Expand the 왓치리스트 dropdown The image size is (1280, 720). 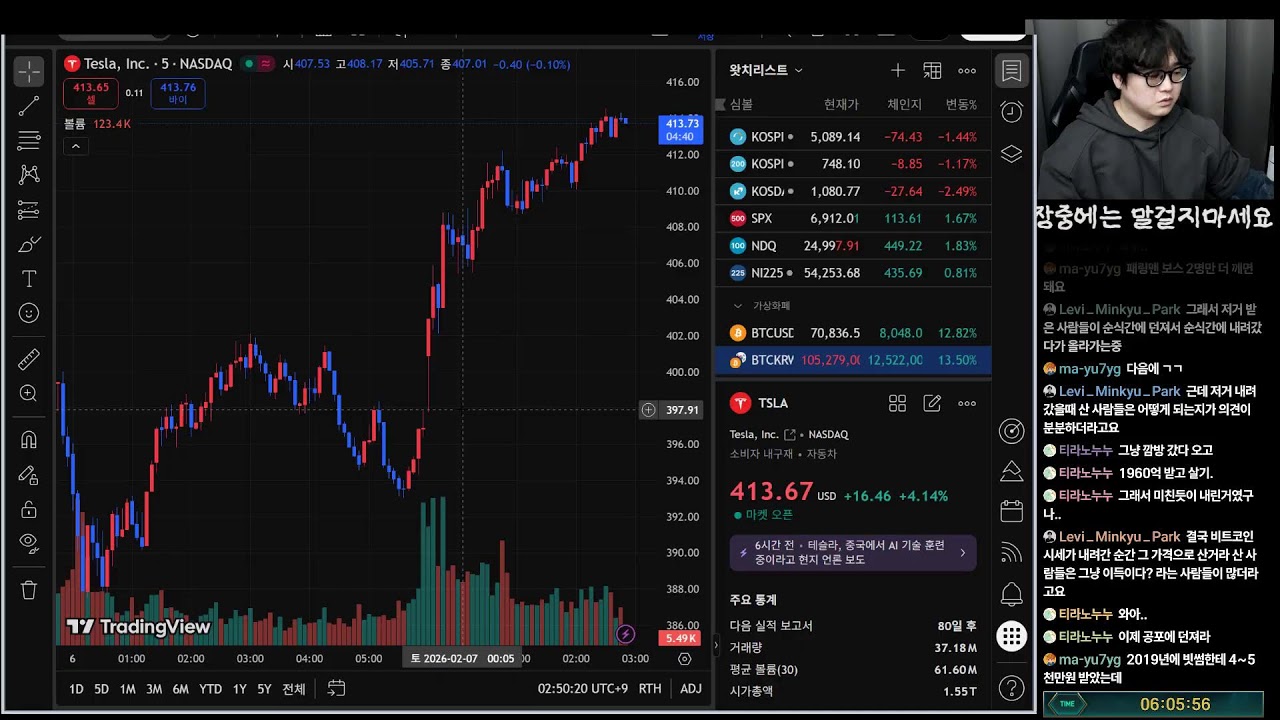[766, 70]
